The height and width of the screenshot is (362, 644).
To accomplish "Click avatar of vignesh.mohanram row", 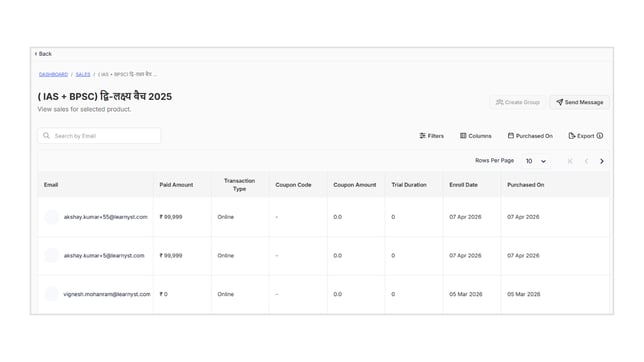I will (52, 294).
